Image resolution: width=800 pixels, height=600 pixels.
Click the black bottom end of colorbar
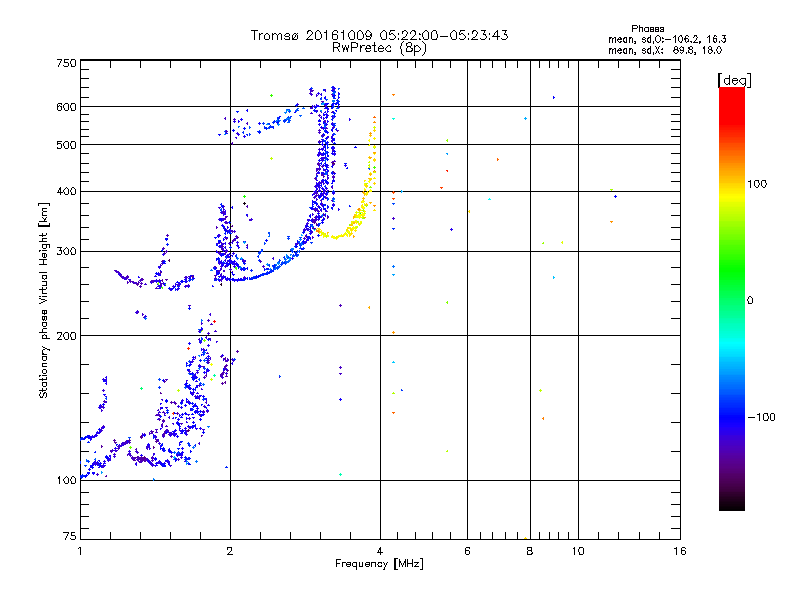[732, 503]
